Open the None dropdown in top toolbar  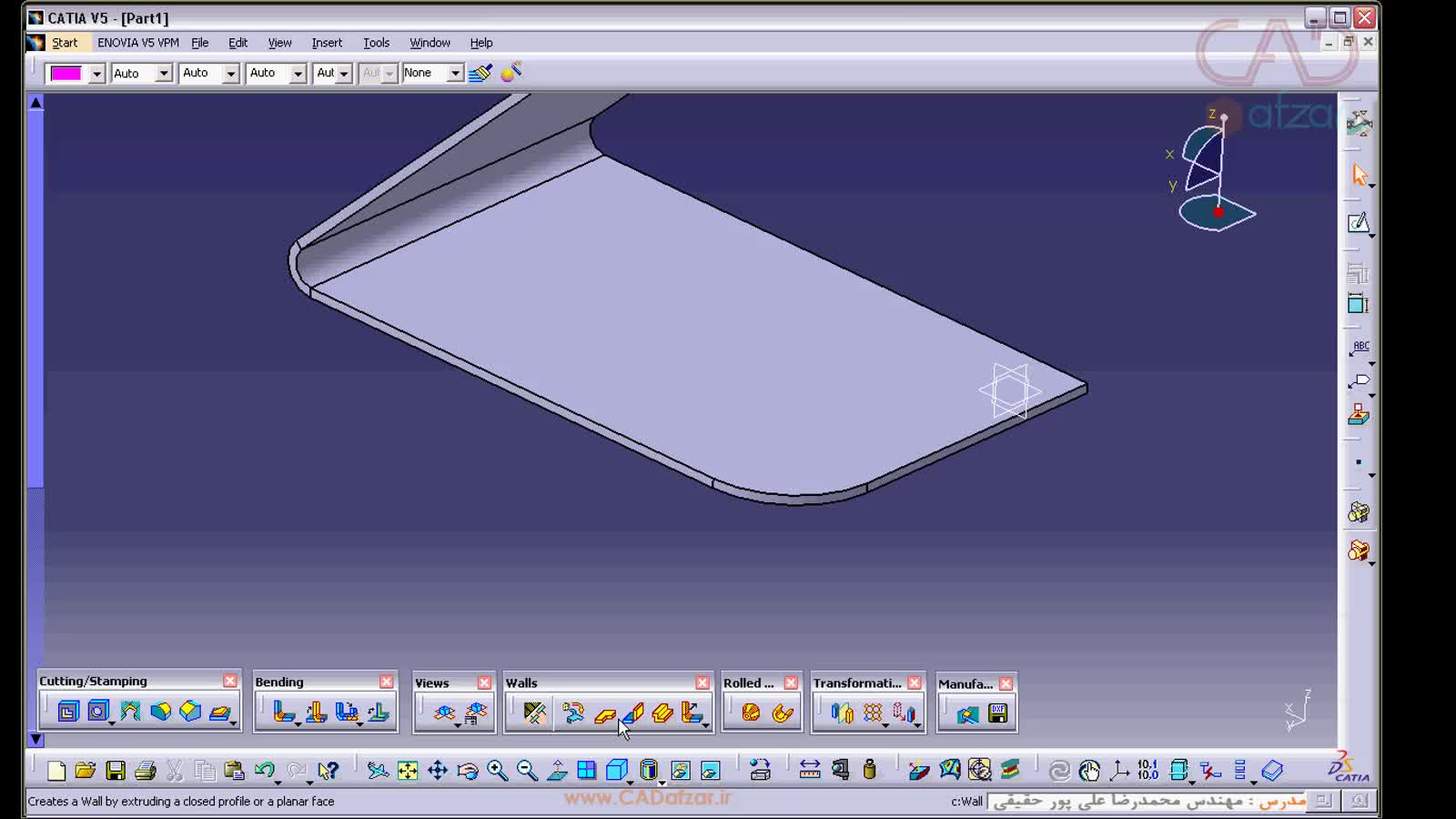[455, 74]
